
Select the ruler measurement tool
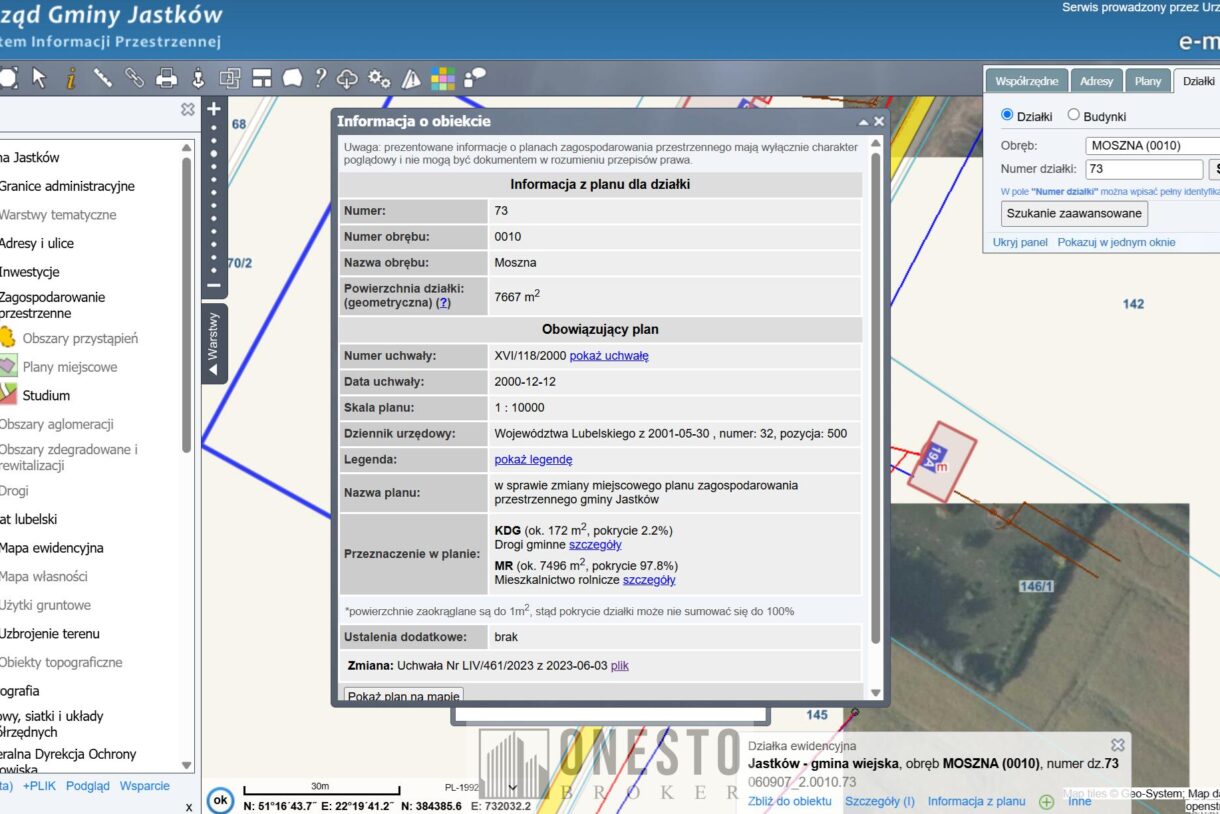(102, 78)
